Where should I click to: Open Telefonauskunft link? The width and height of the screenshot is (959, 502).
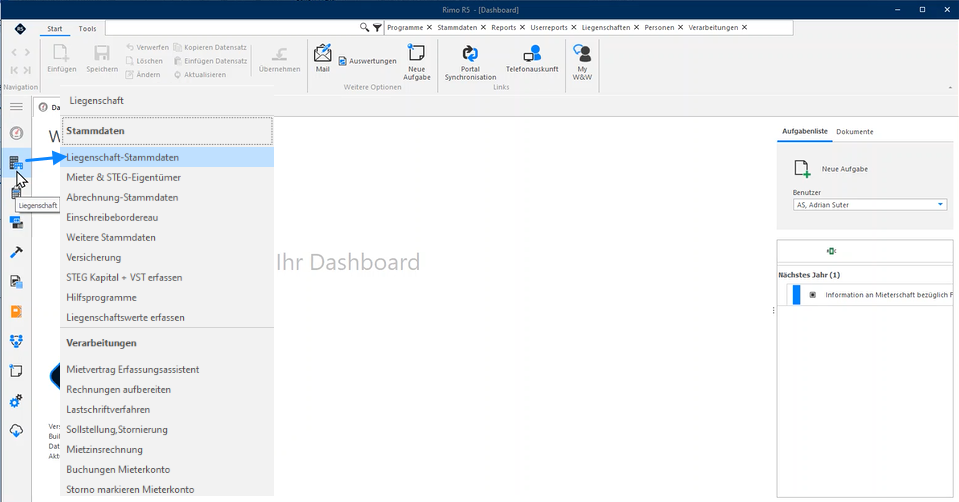(x=532, y=59)
